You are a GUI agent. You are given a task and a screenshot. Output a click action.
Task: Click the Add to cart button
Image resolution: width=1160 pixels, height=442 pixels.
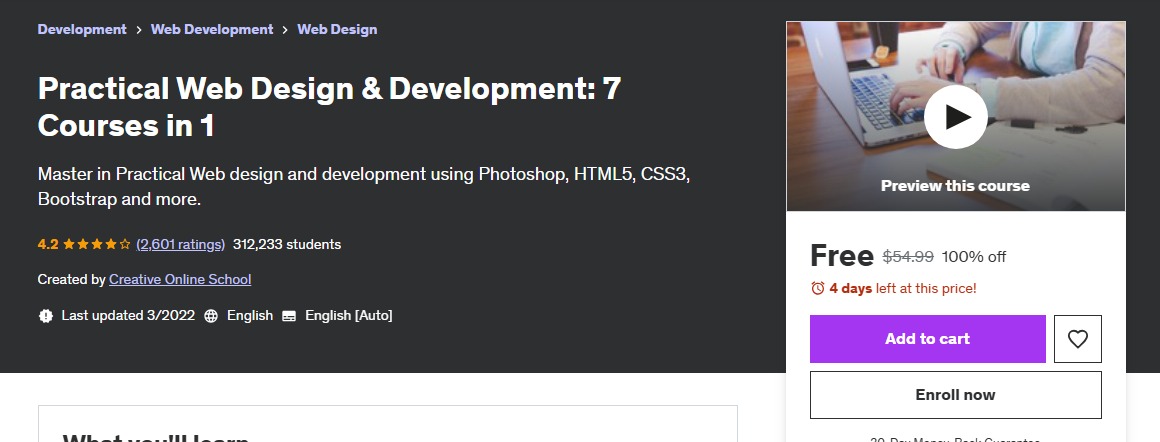point(927,339)
